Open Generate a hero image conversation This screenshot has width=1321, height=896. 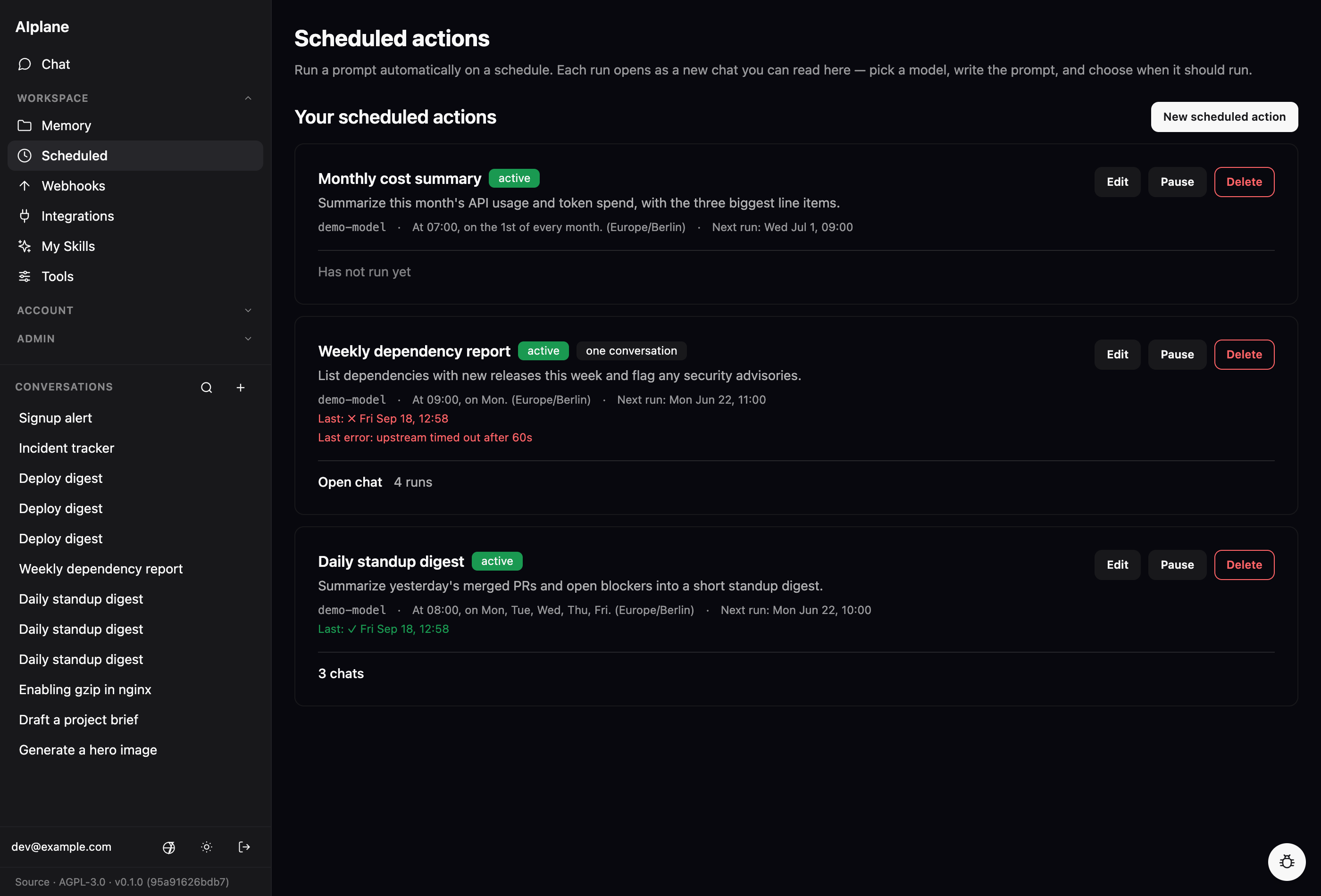(135, 750)
